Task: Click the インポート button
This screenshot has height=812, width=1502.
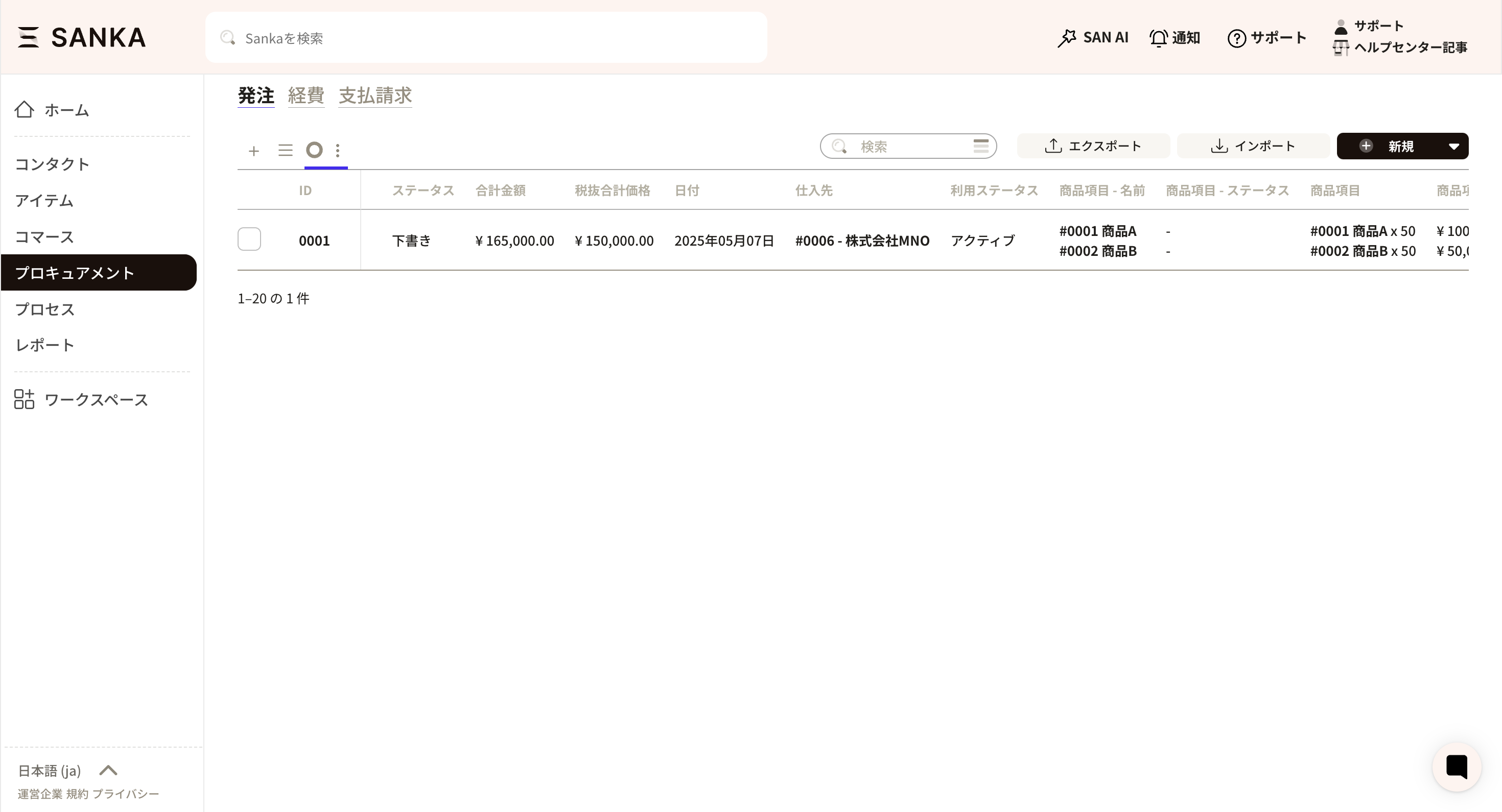Action: click(x=1253, y=146)
